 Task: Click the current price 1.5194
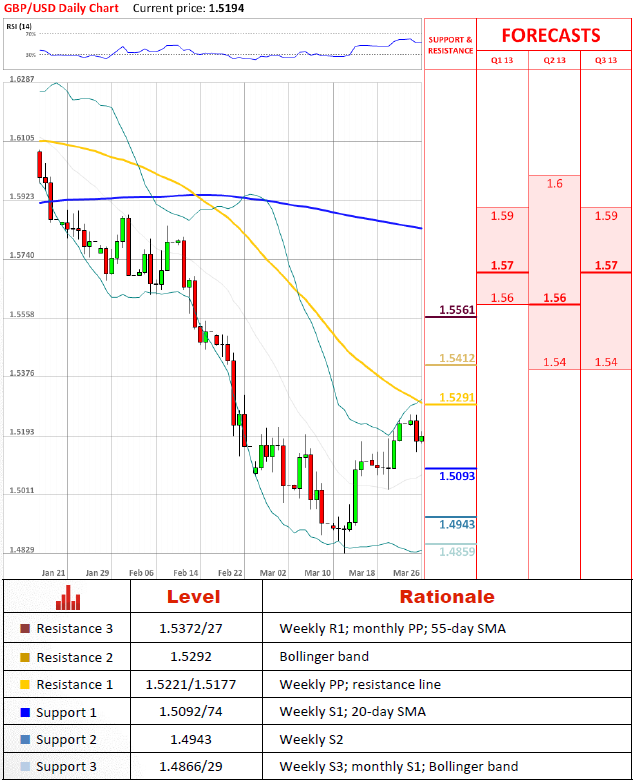226,8
